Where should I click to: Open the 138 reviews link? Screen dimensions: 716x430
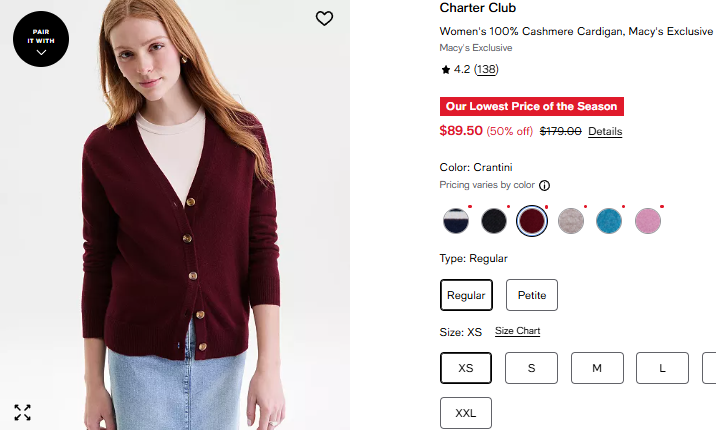pyautogui.click(x=486, y=69)
